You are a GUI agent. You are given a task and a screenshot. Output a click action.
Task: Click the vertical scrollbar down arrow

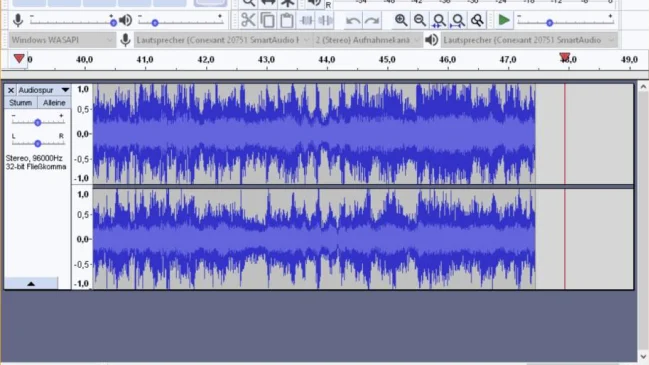(x=643, y=356)
